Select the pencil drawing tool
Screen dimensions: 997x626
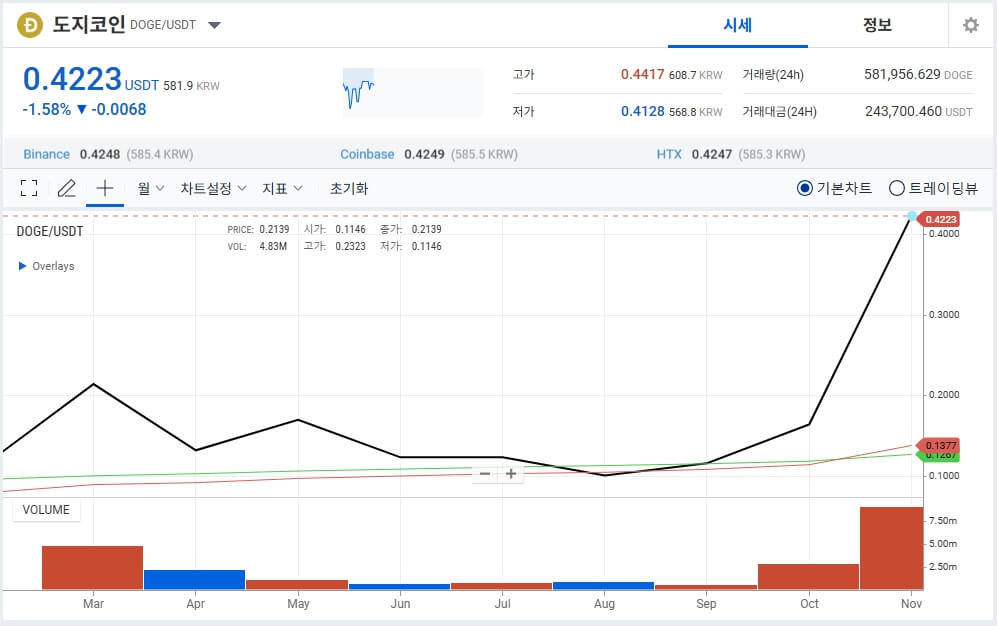click(x=67, y=188)
